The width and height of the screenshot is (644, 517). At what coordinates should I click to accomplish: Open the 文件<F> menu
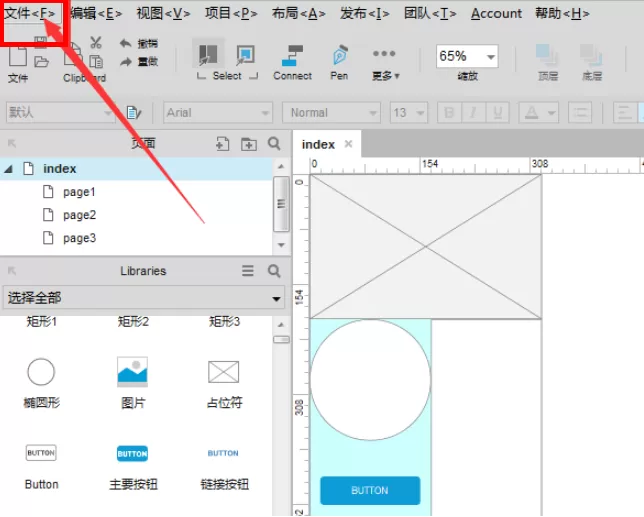tap(30, 14)
